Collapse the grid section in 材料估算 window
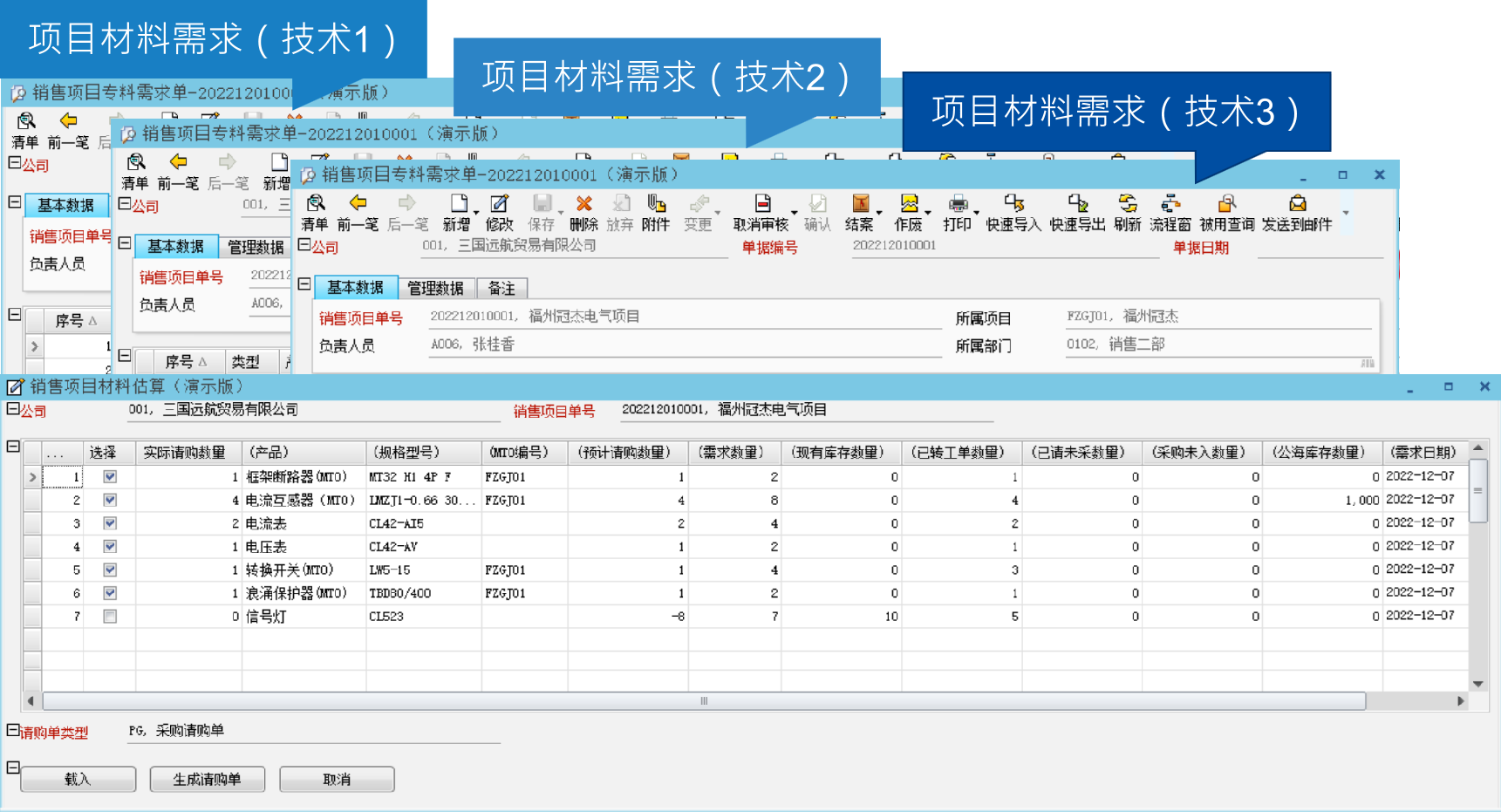Viewport: 1501px width, 812px height. pos(13,447)
